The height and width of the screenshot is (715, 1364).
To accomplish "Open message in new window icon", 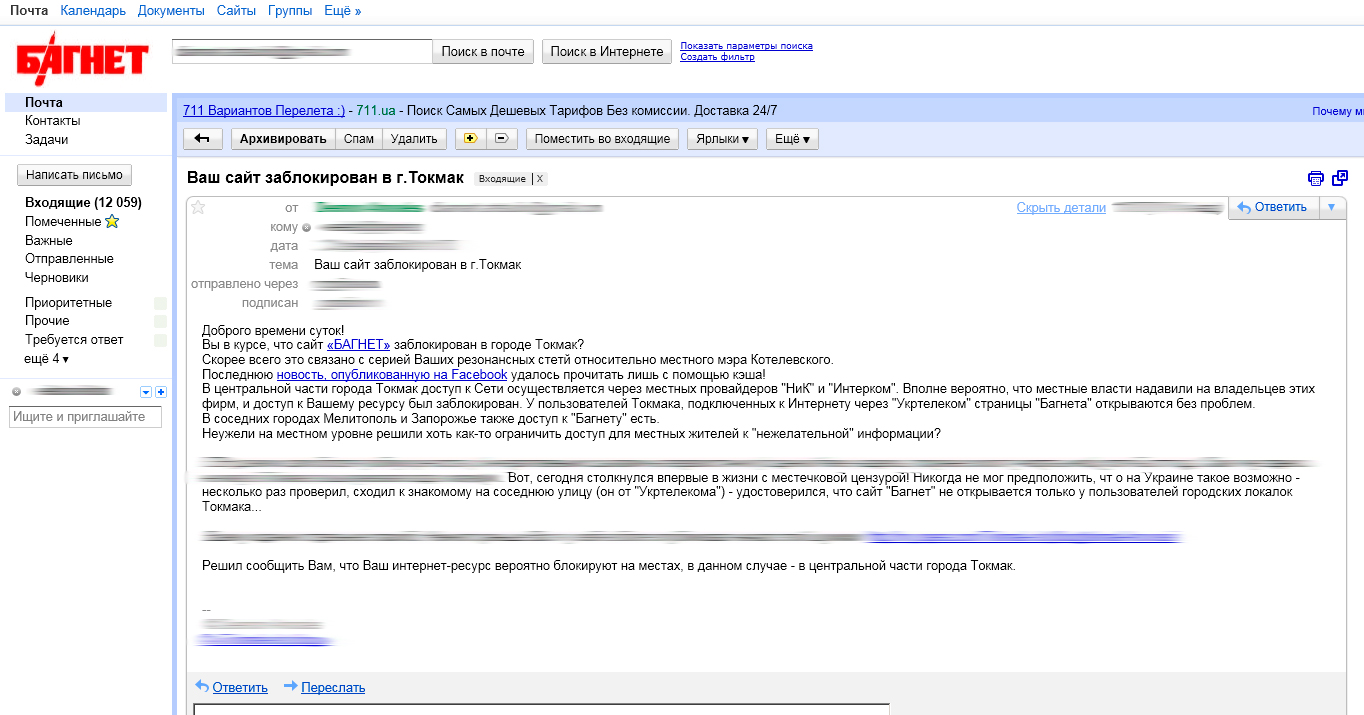I will click(x=1341, y=178).
